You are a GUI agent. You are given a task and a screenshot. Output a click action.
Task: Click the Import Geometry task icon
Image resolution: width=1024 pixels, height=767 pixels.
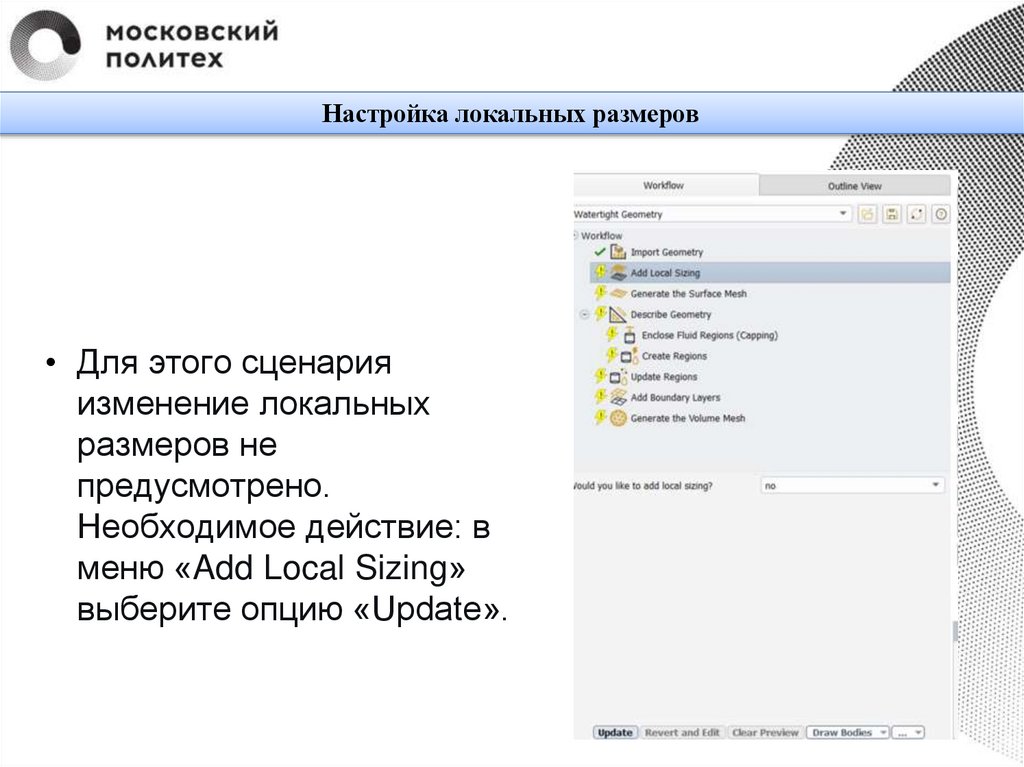pyautogui.click(x=618, y=252)
